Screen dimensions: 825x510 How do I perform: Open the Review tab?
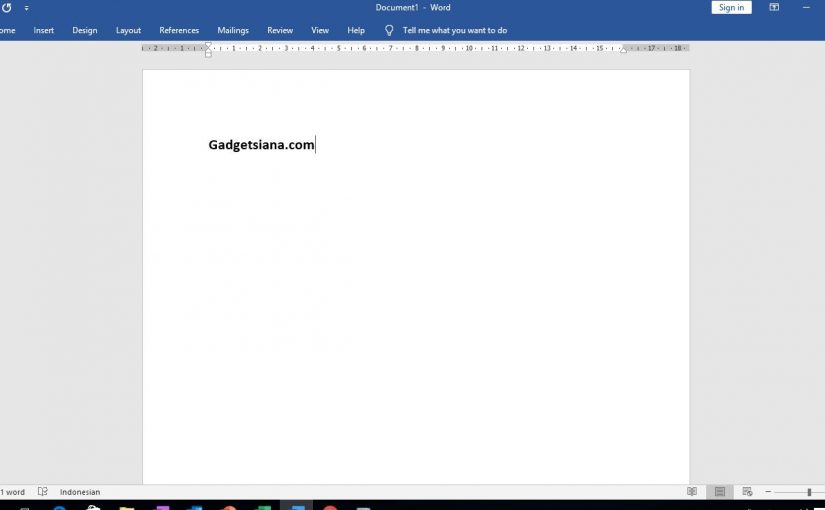click(280, 31)
